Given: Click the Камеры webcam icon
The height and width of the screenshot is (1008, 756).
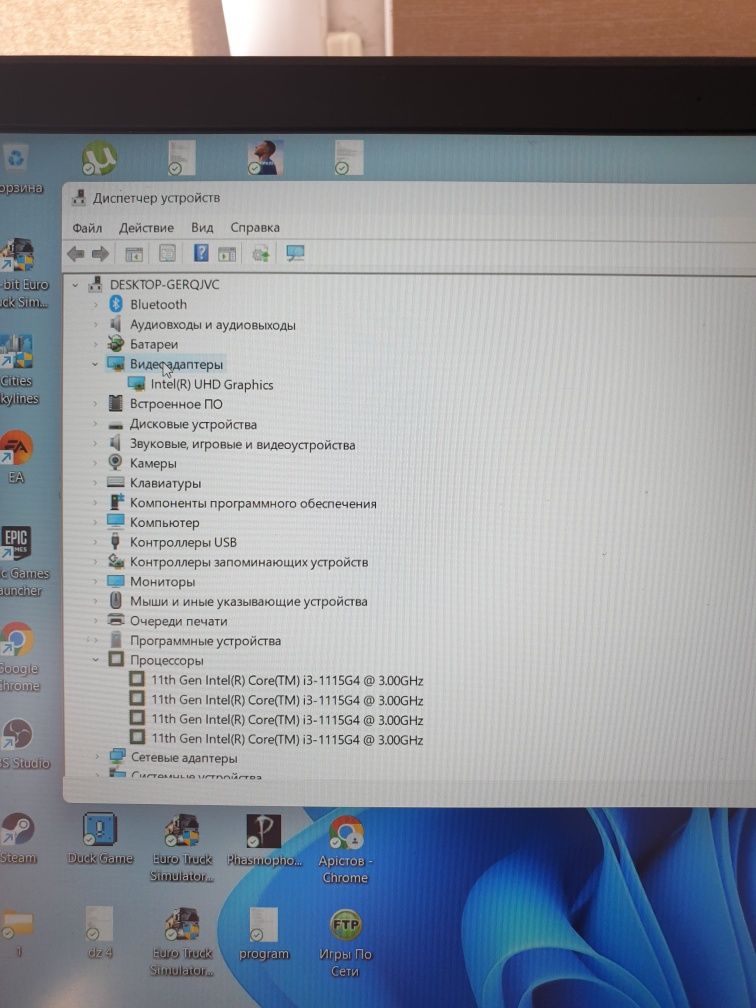Looking at the screenshot, I should pos(116,462).
